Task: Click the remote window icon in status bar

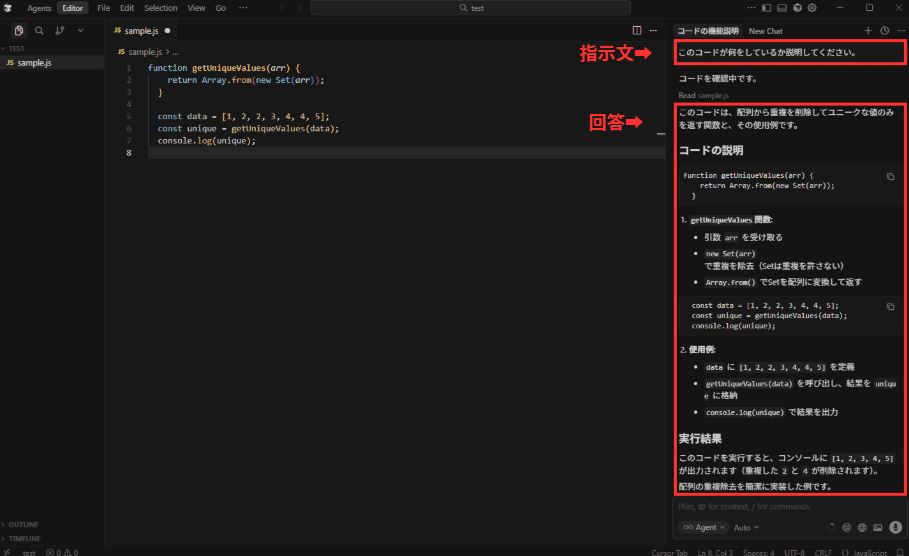Action: pyautogui.click(x=7, y=553)
